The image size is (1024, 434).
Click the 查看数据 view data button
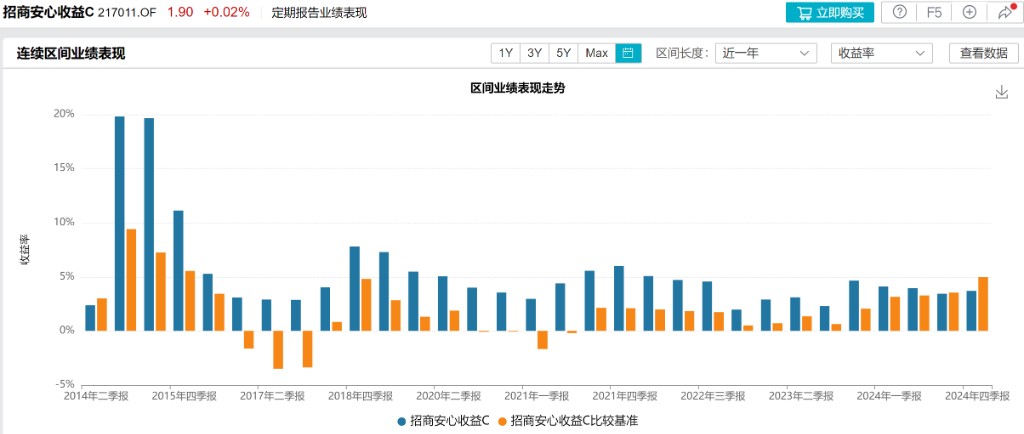(984, 53)
